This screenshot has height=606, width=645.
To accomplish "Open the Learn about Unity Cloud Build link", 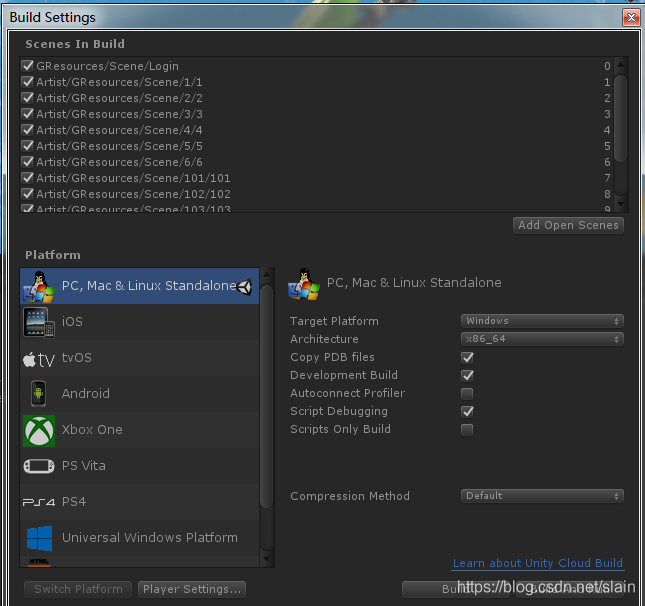I will 538,563.
